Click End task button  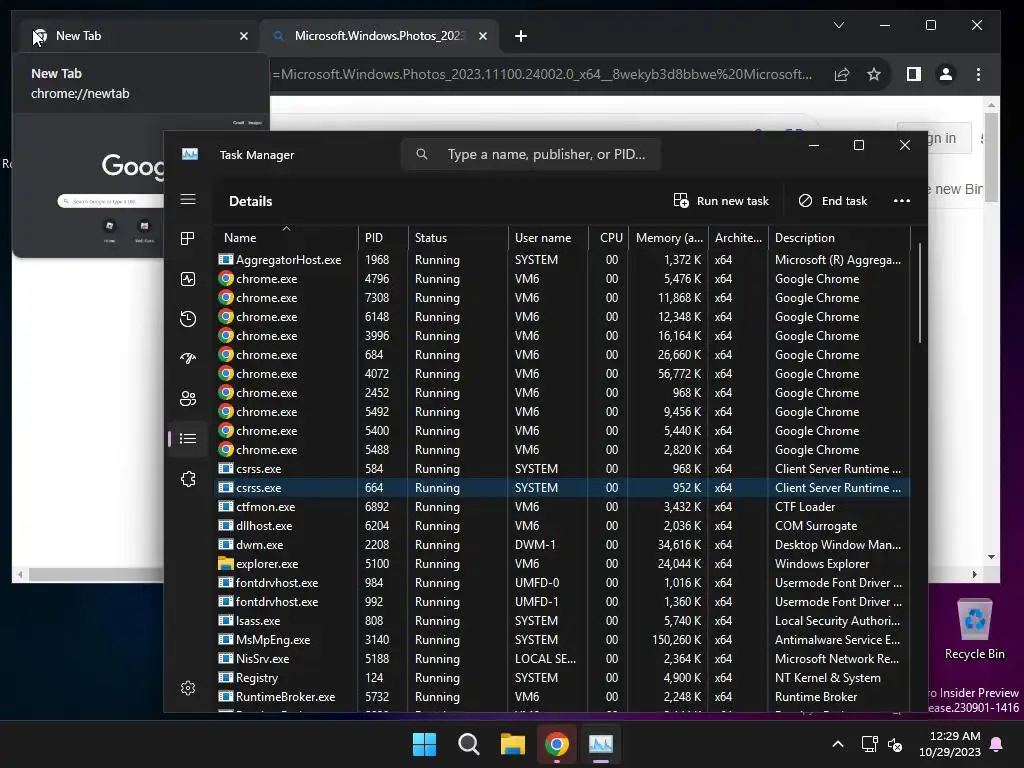tap(833, 200)
